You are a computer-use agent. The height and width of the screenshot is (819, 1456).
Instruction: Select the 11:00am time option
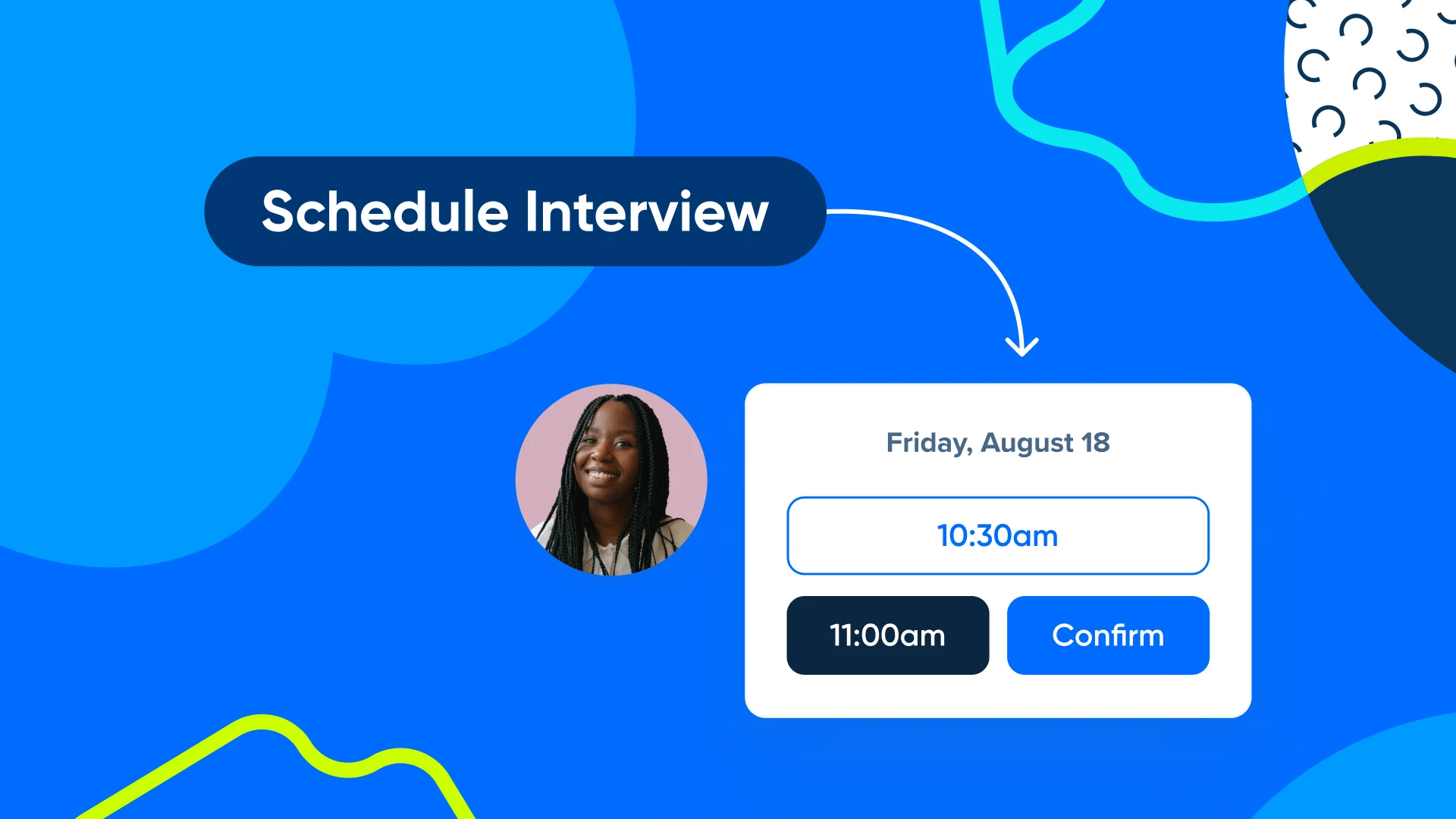887,634
